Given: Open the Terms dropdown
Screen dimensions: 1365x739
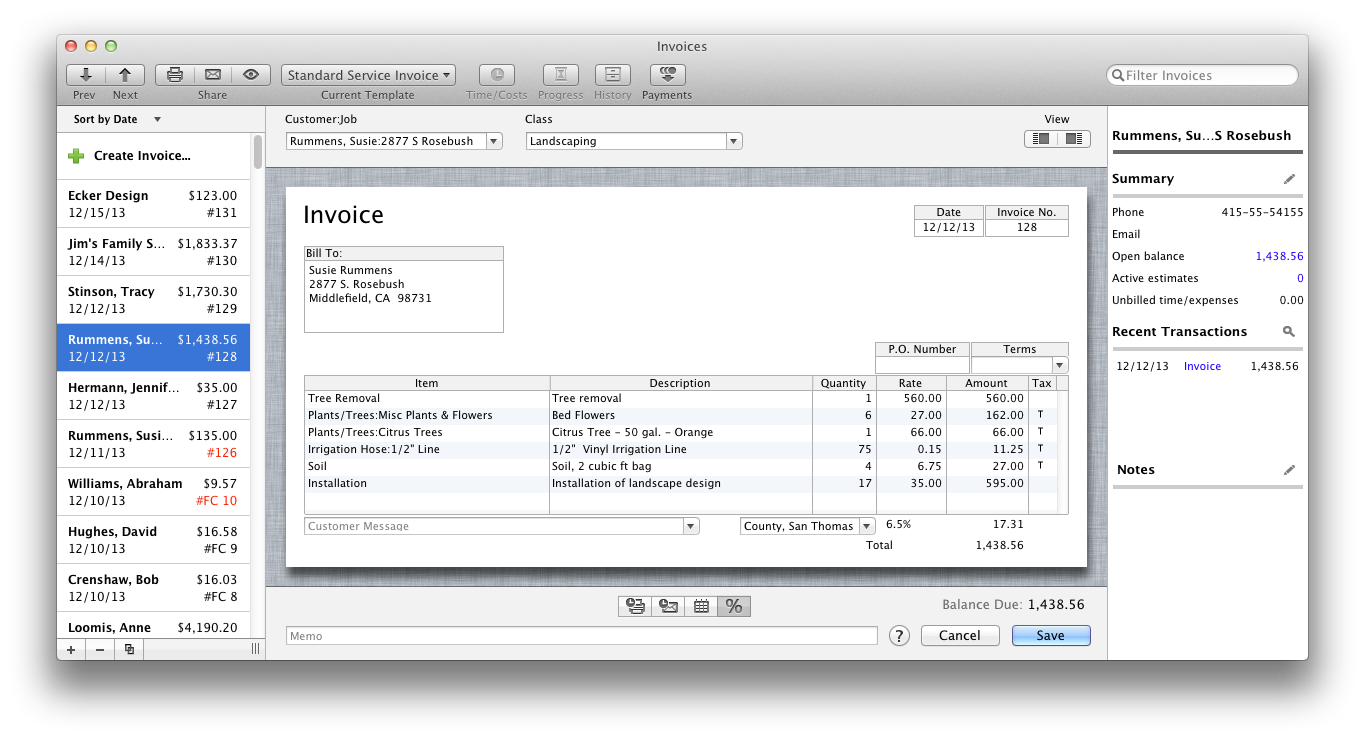Looking at the screenshot, I should pyautogui.click(x=1060, y=365).
